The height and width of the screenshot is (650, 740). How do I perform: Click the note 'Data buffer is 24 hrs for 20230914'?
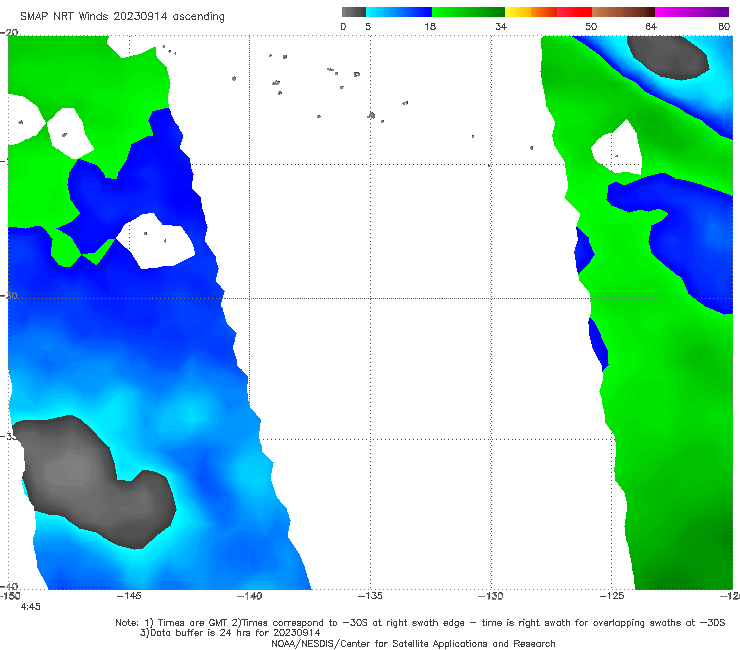point(230,633)
